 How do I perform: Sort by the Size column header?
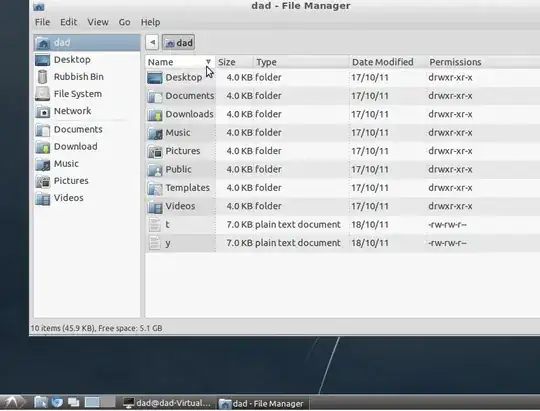[234, 62]
